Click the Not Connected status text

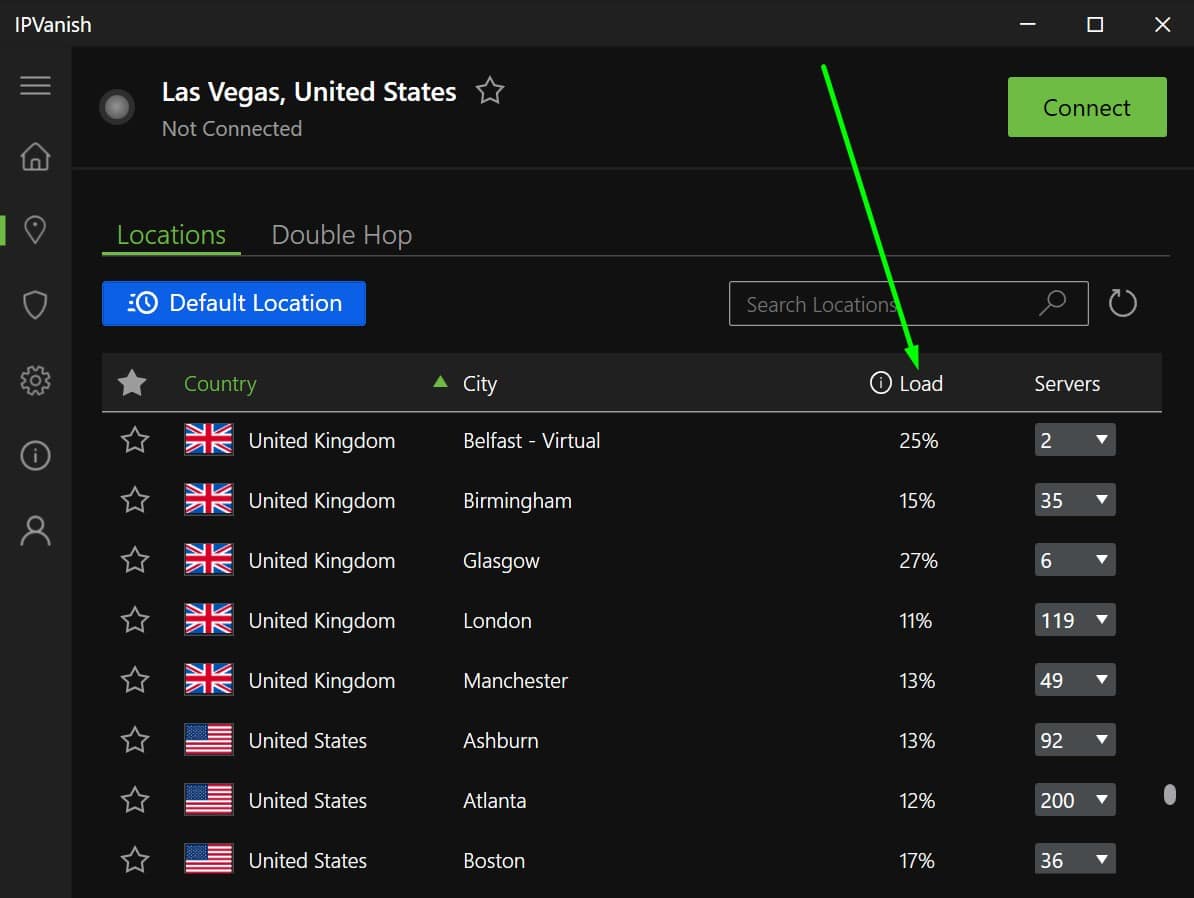point(231,129)
